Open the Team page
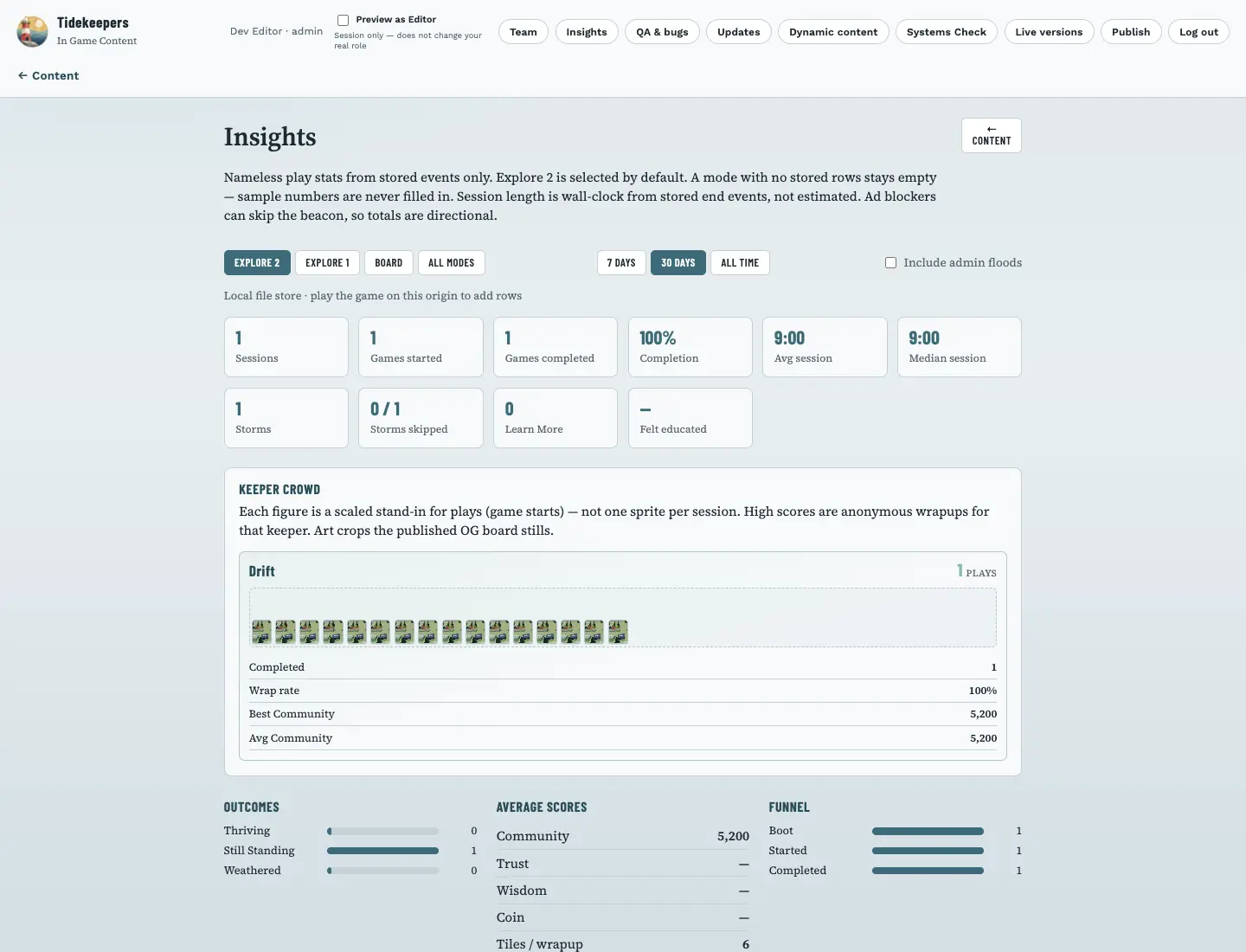This screenshot has height=952, width=1246. coord(523,32)
